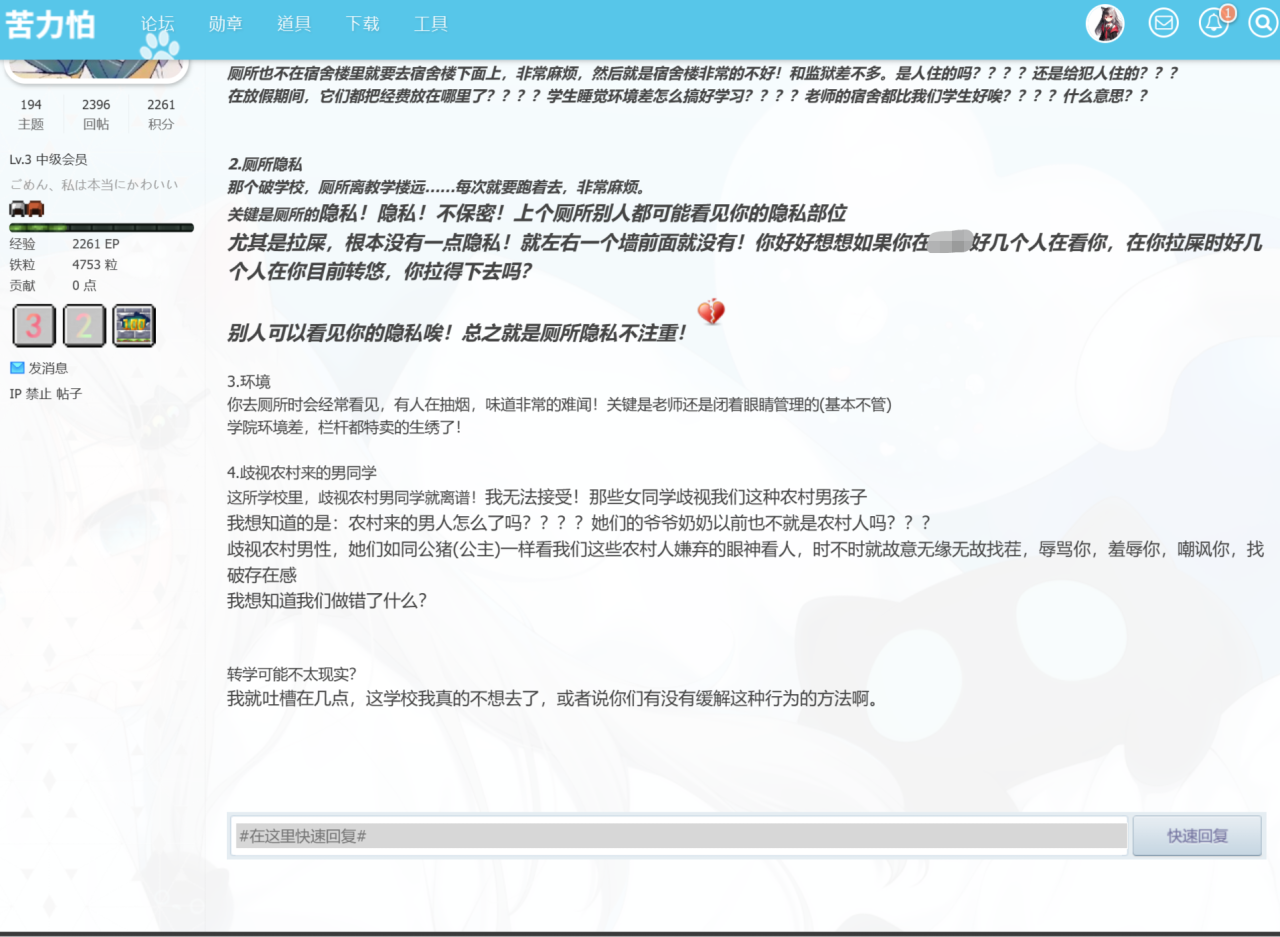Click the user signature ごめん text
Viewport: 1280px width, 937px height.
click(94, 184)
